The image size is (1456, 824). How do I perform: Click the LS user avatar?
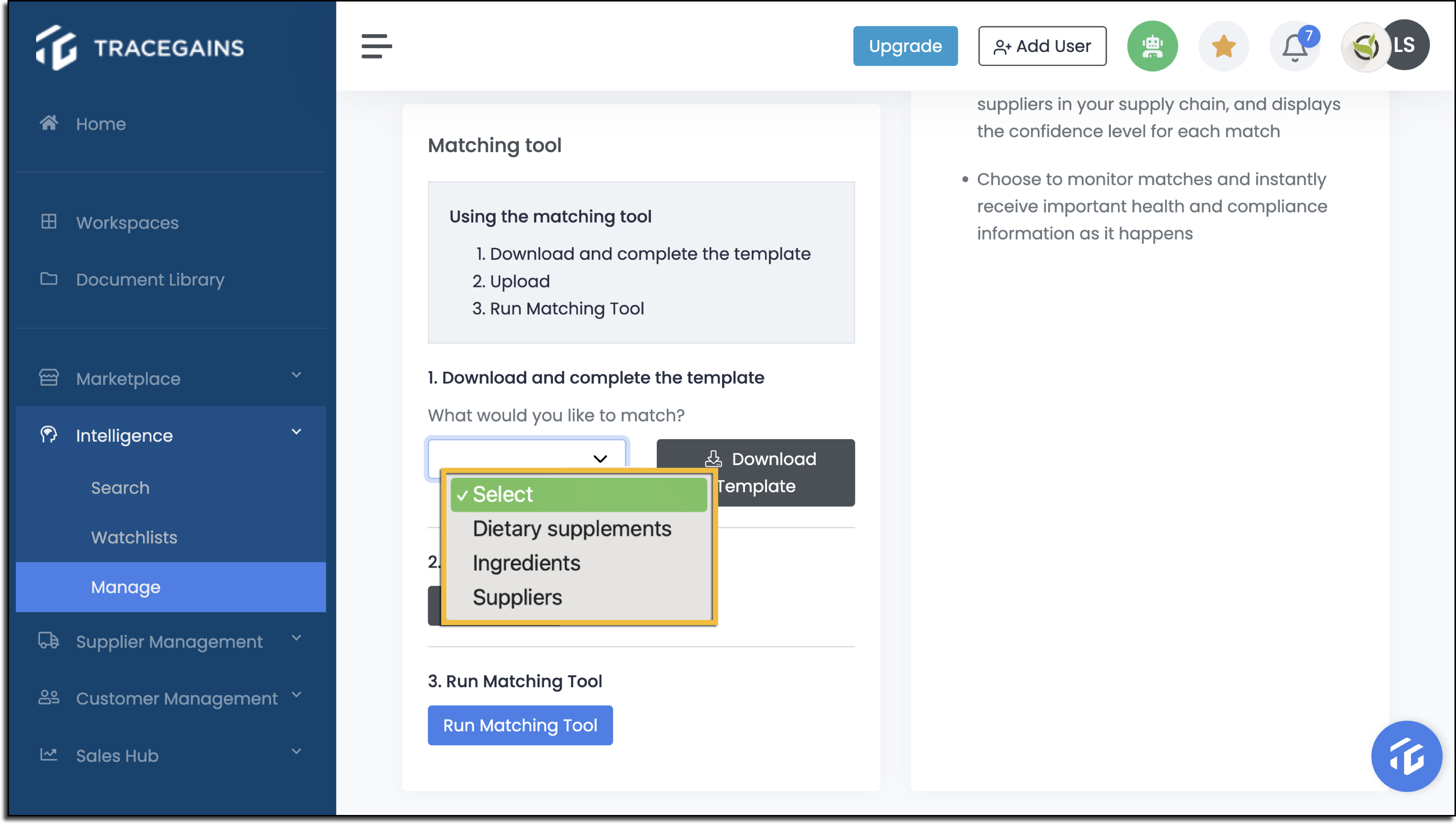tap(1405, 45)
